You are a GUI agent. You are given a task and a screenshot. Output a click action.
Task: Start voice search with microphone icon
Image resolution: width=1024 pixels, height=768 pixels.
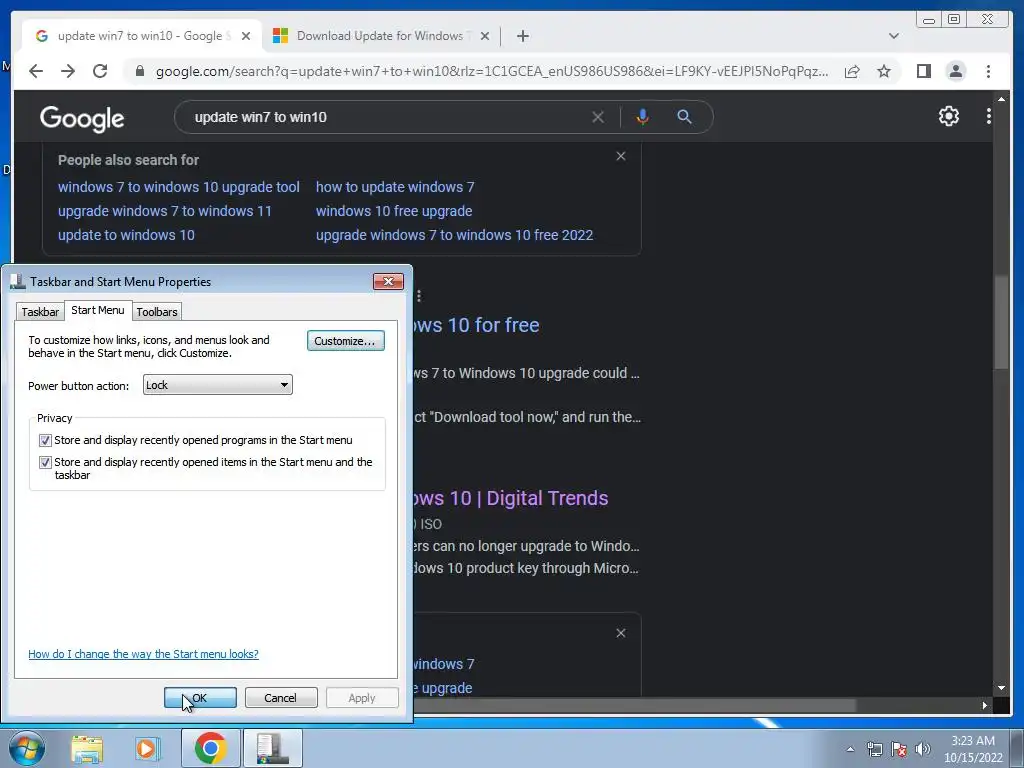pos(643,117)
